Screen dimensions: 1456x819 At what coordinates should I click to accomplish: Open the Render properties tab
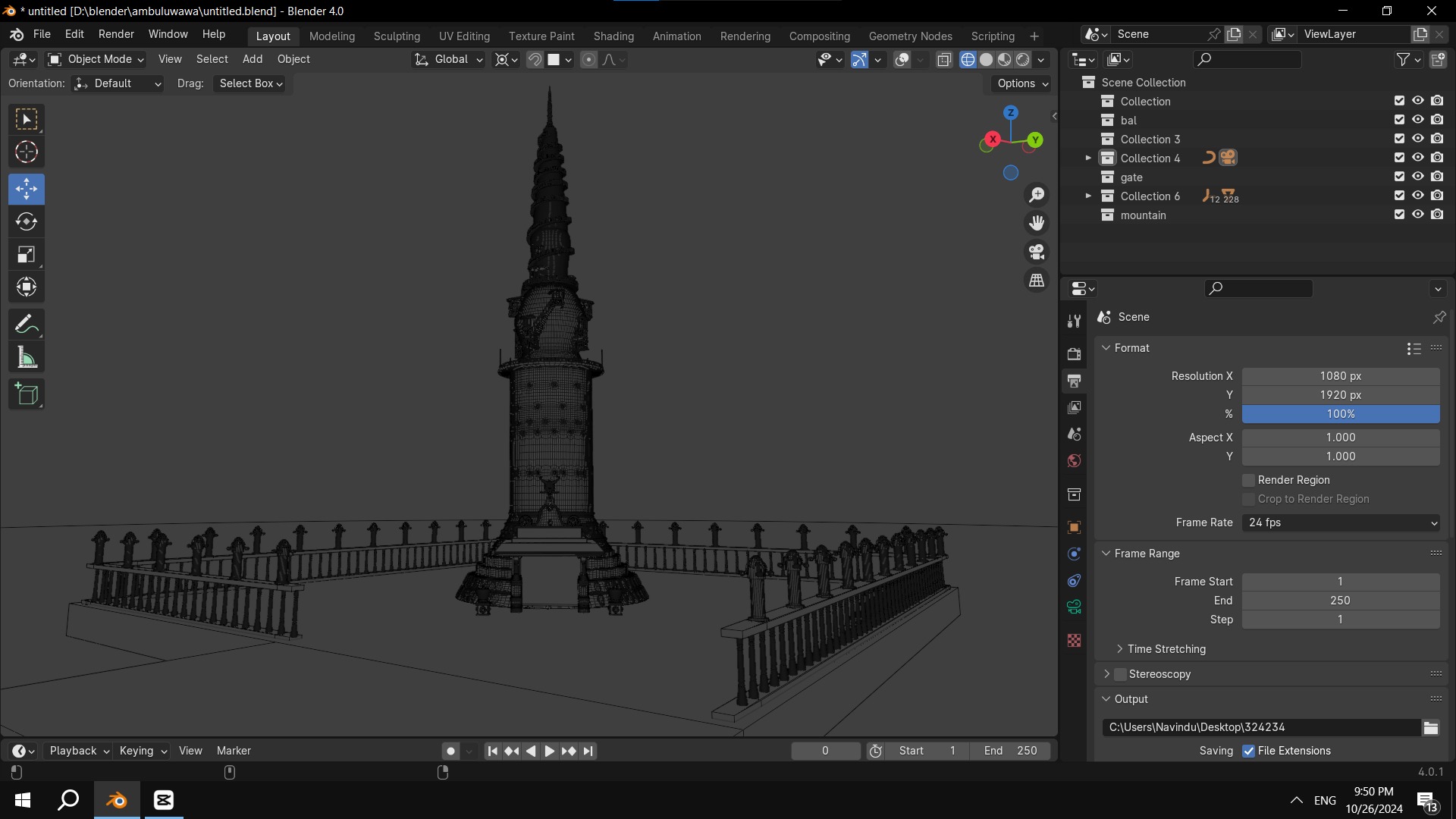[1074, 354]
